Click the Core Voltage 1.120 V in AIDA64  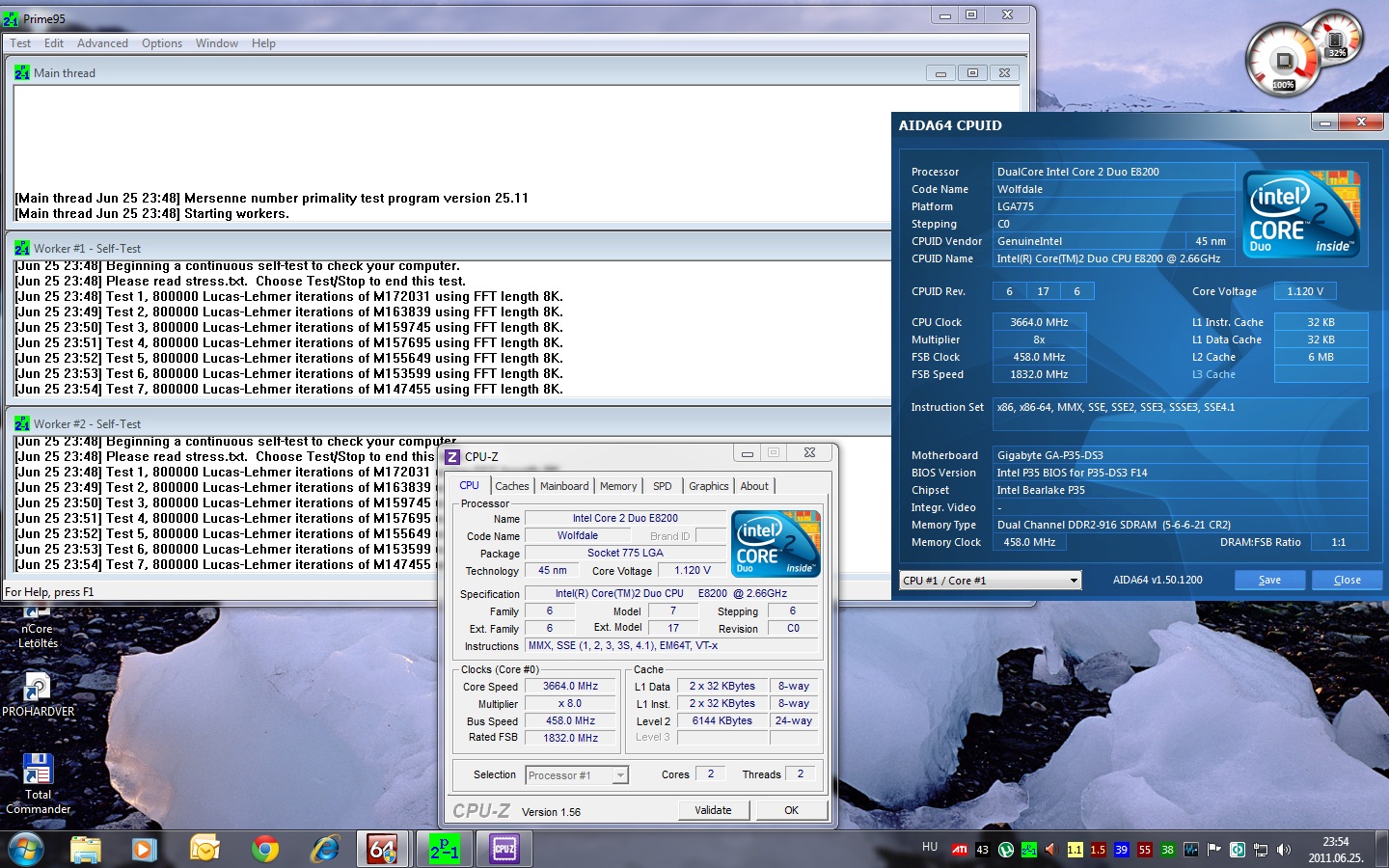click(x=1305, y=291)
